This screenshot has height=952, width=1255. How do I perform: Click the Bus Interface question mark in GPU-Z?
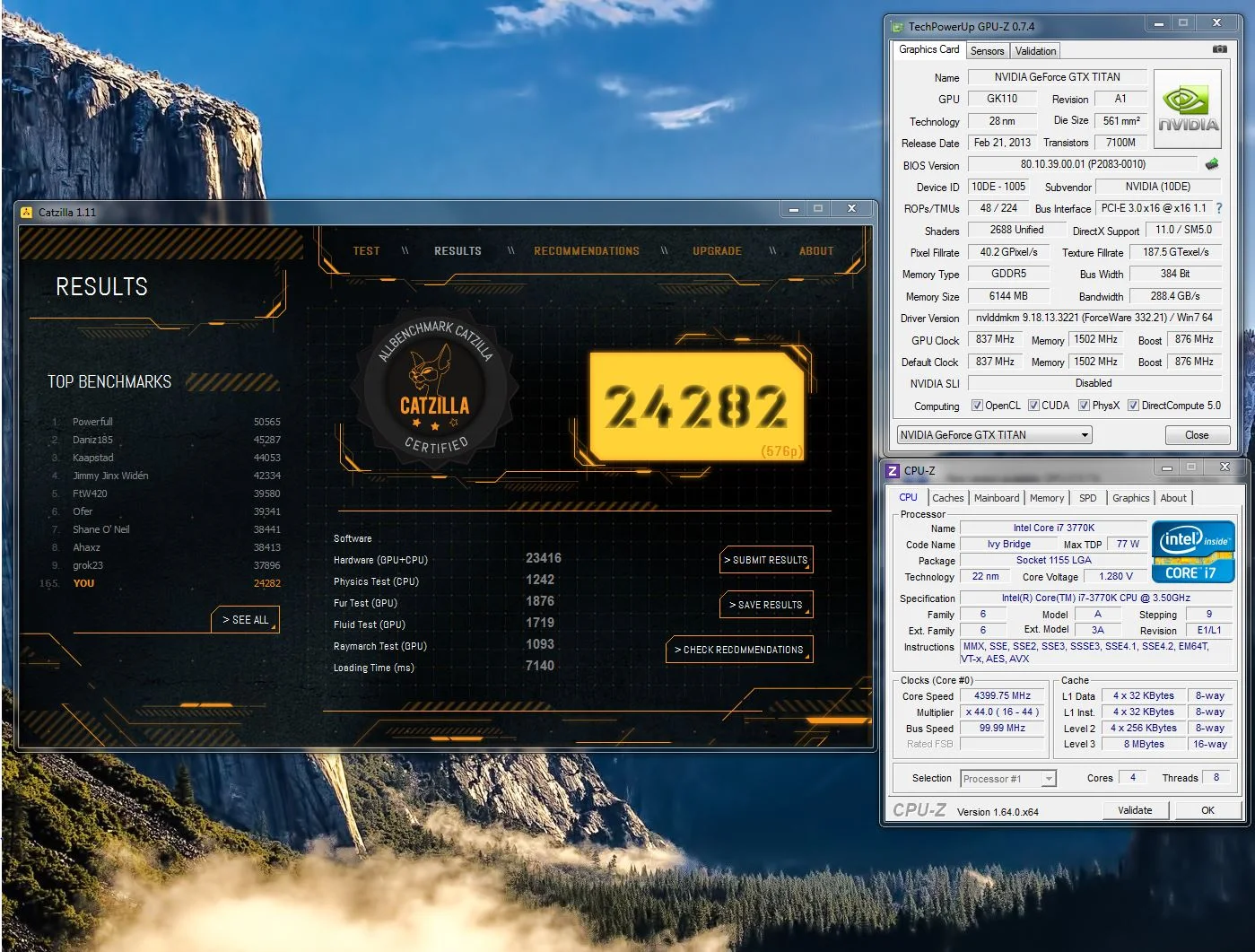1218,208
